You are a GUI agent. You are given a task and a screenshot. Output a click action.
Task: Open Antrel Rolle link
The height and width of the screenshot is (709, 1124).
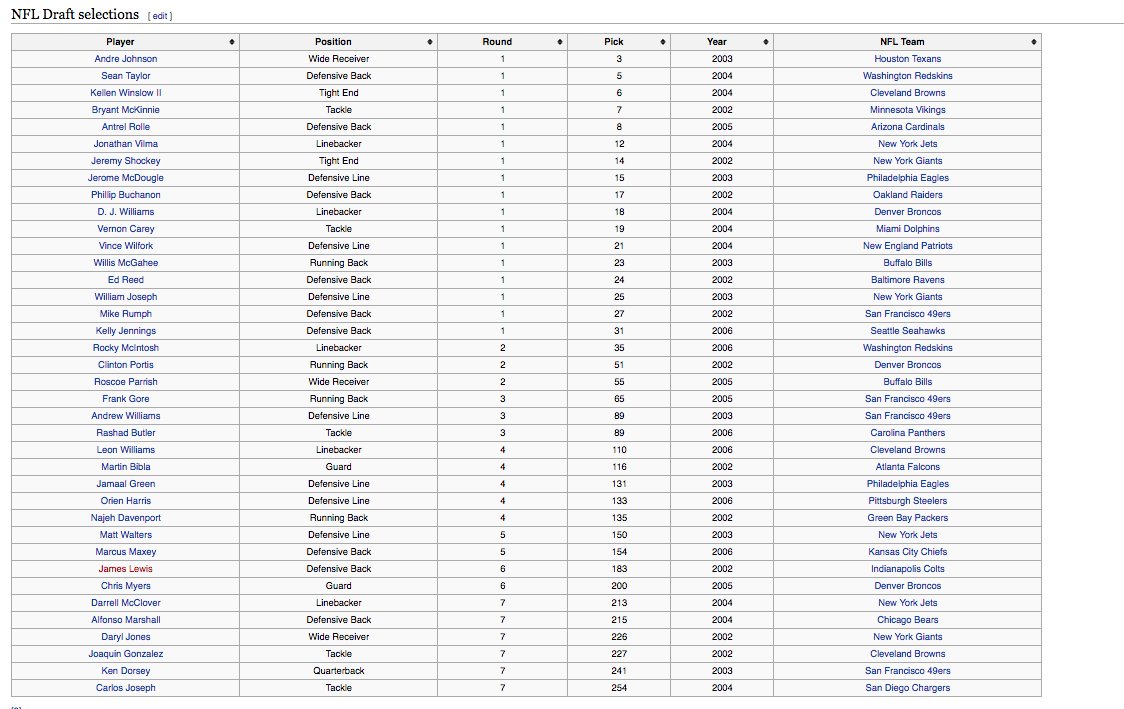[x=125, y=127]
